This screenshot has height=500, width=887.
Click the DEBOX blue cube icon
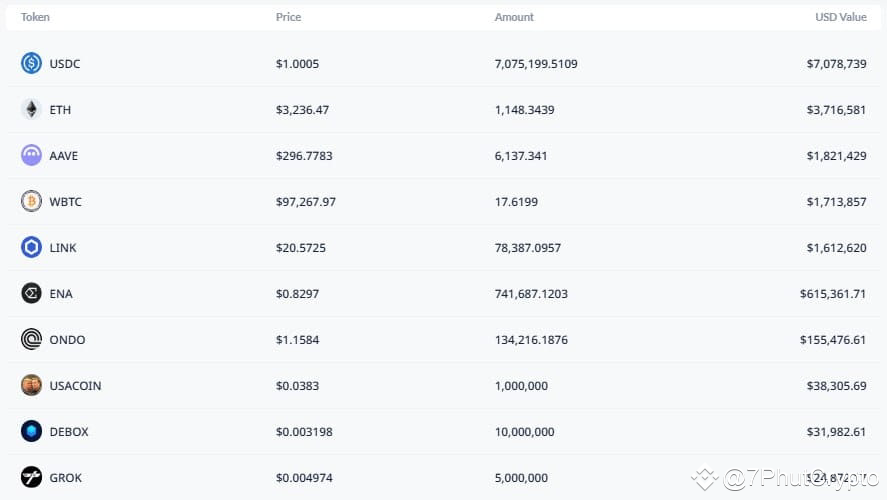point(31,431)
